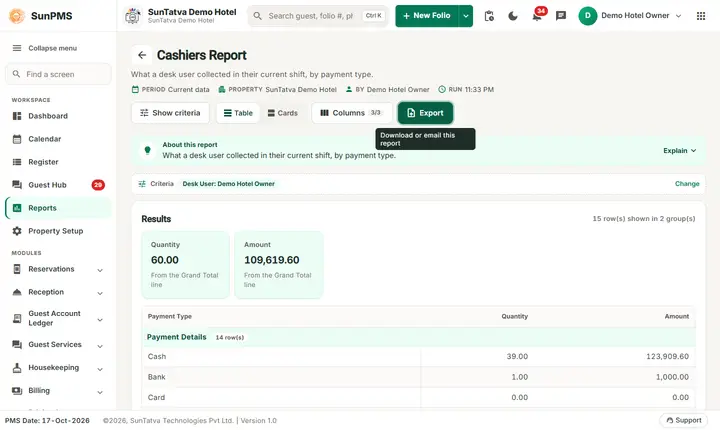Click the lightbulb About this report icon
Image resolution: width=720 pixels, height=430 pixels.
pos(147,150)
